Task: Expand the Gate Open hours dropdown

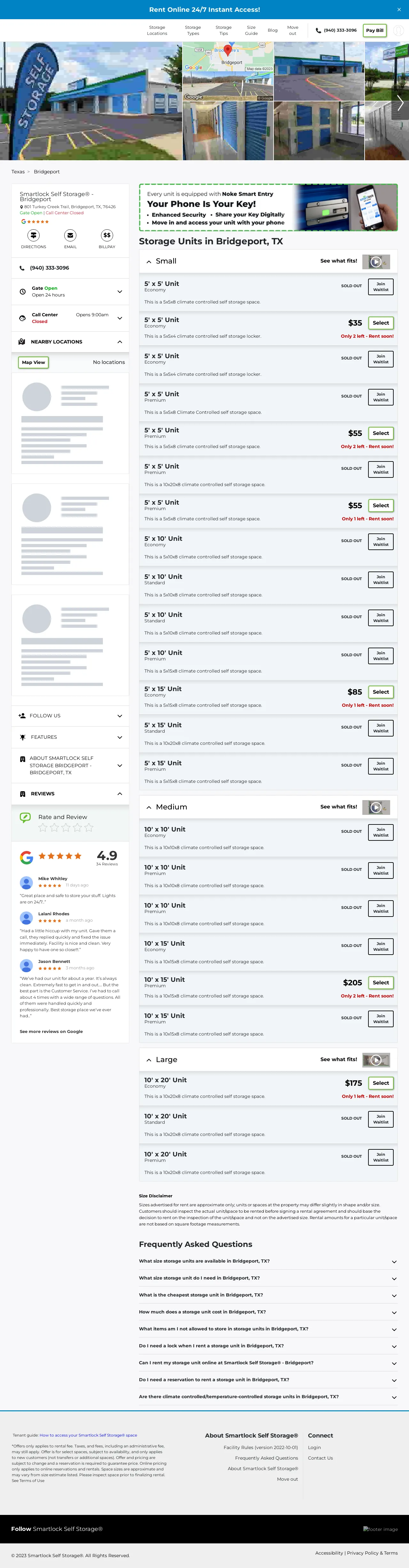Action: pyautogui.click(x=120, y=292)
